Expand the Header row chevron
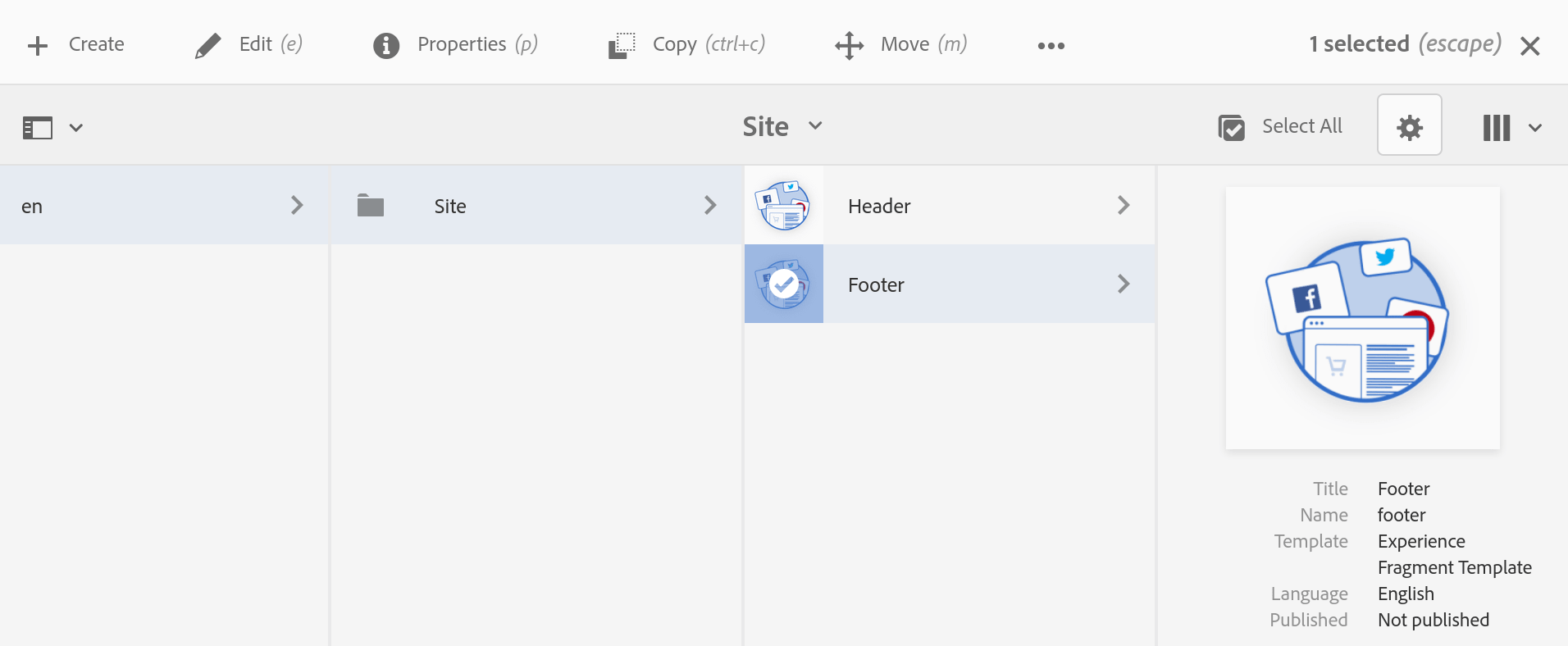Screen dimensions: 1568x646 pyautogui.click(x=1124, y=205)
